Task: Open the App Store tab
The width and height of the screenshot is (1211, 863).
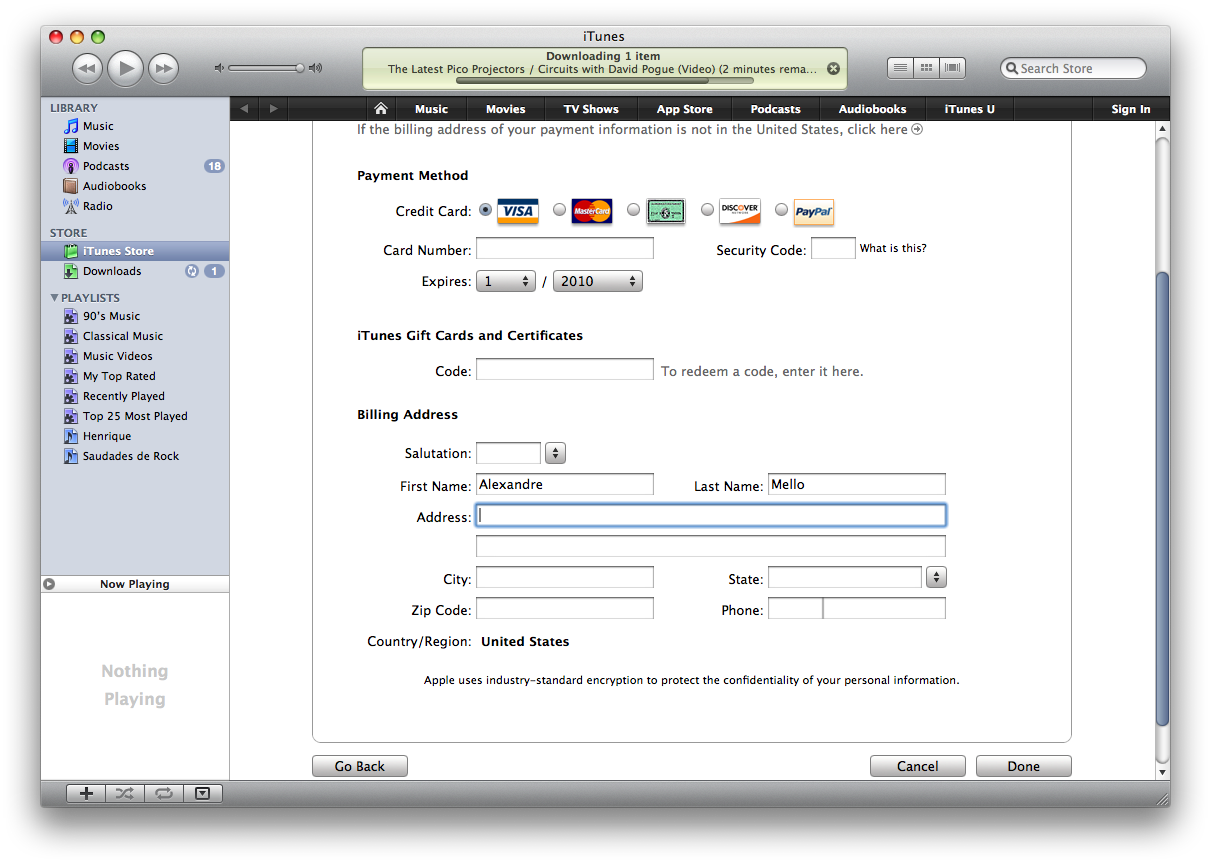Action: (x=684, y=109)
